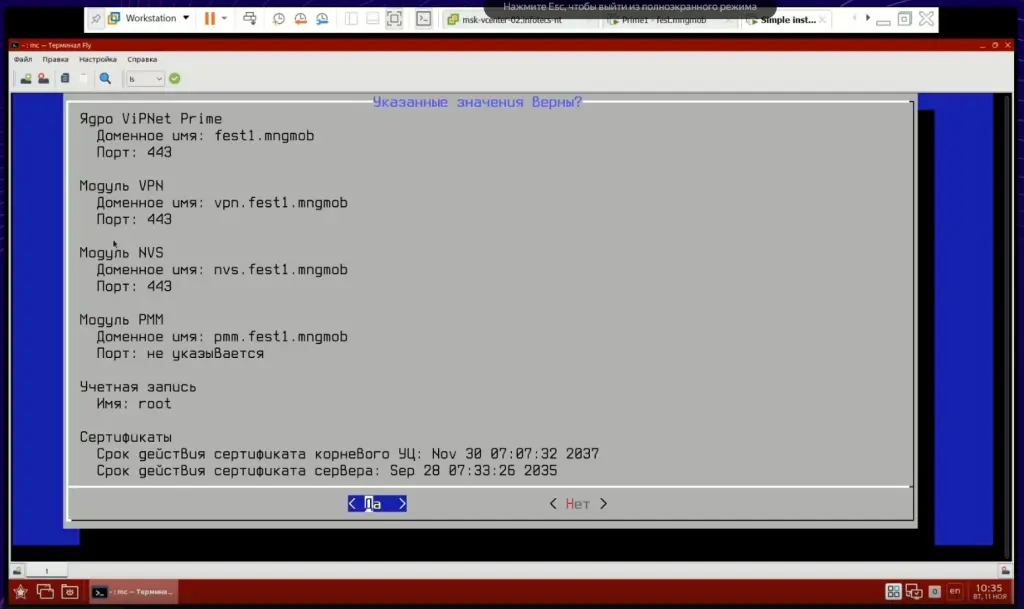Switch to the Simple inst... tab
Image resolution: width=1024 pixels, height=609 pixels.
click(x=788, y=20)
